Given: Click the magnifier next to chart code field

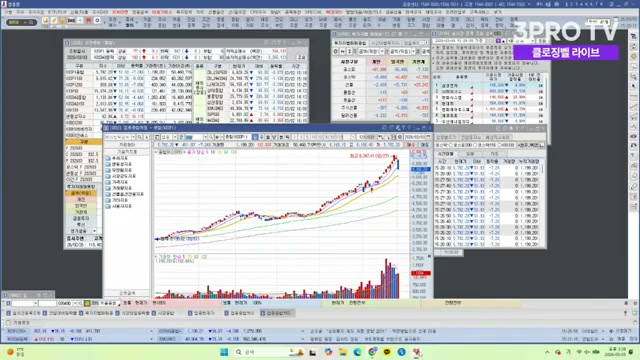Looking at the screenshot, I should pyautogui.click(x=211, y=137).
